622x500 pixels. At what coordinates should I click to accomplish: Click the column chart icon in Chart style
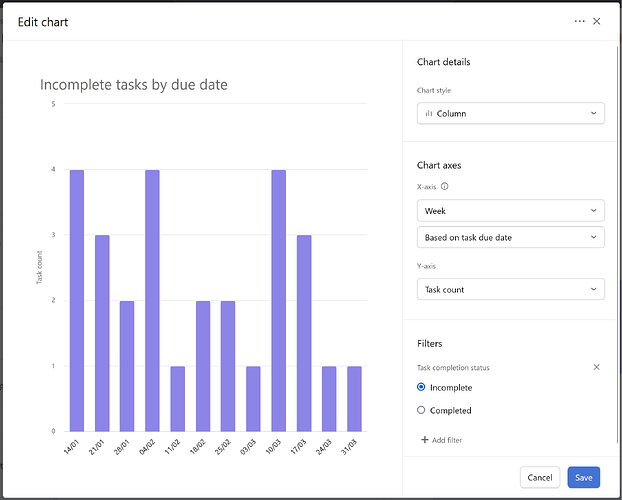[x=428, y=113]
